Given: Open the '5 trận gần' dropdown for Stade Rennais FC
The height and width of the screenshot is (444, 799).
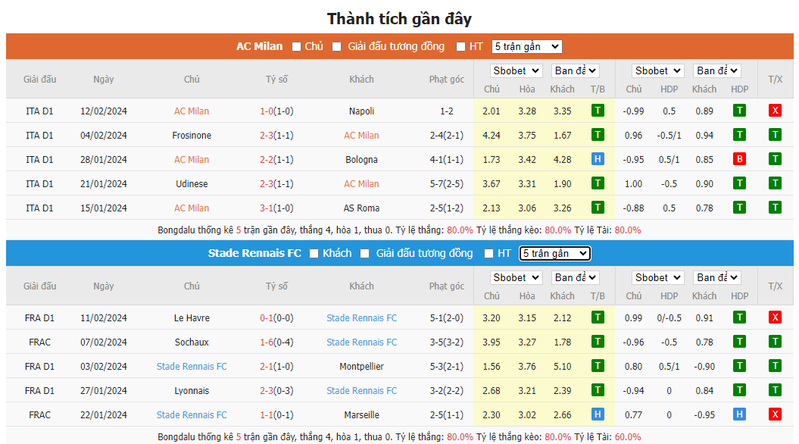Looking at the screenshot, I should pos(555,253).
